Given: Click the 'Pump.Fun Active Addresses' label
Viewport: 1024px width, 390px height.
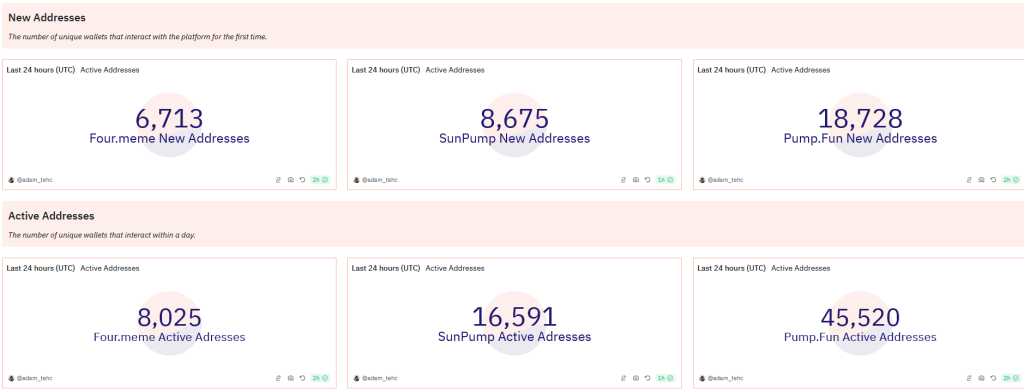Looking at the screenshot, I should (860, 337).
